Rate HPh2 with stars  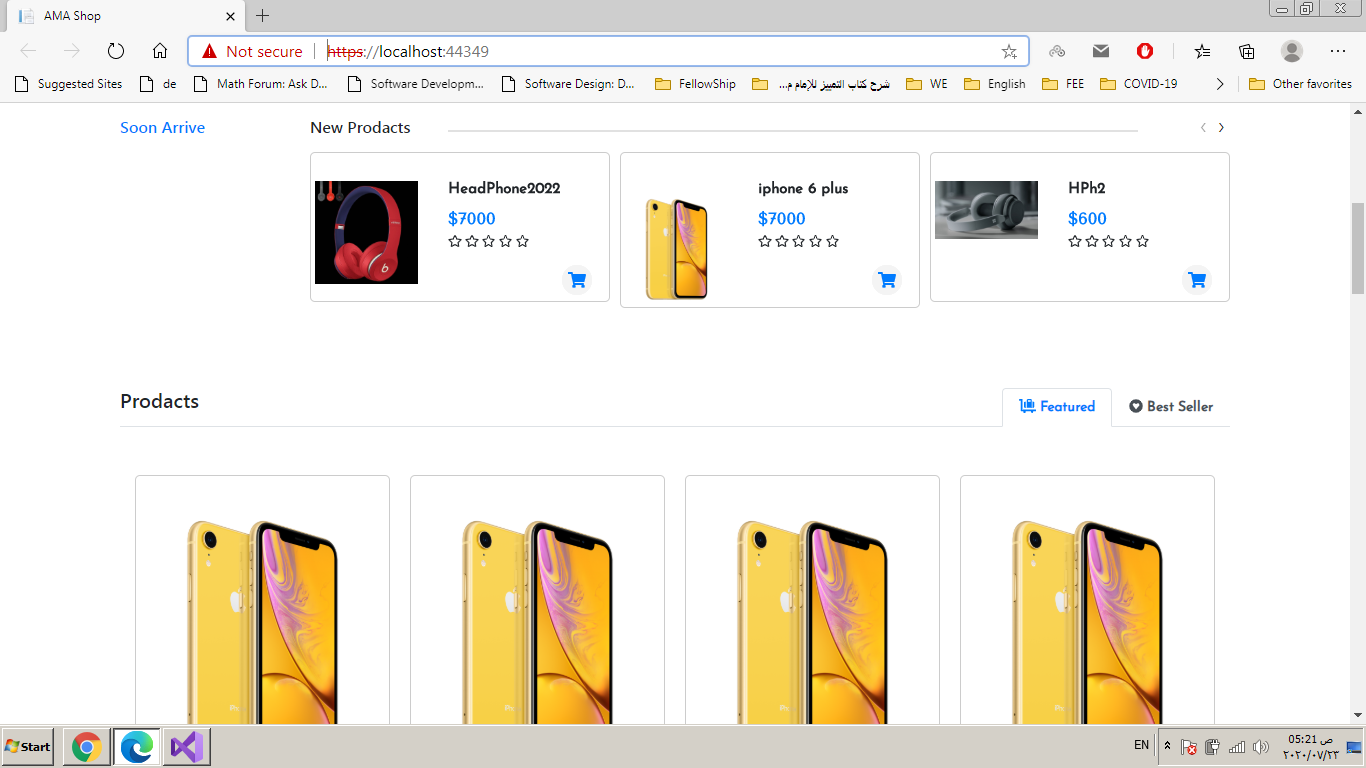(x=1108, y=241)
